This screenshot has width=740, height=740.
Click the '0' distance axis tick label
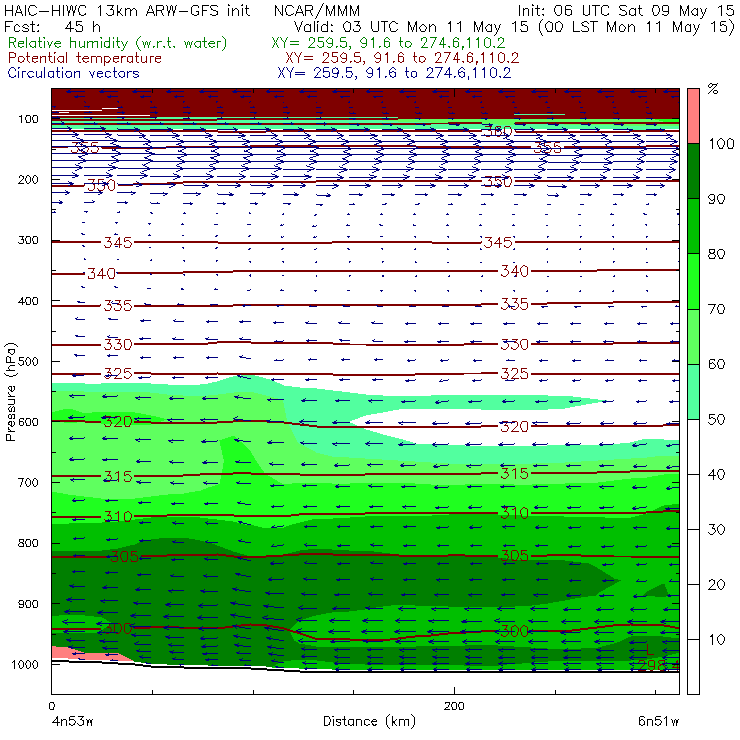pyautogui.click(x=51, y=706)
